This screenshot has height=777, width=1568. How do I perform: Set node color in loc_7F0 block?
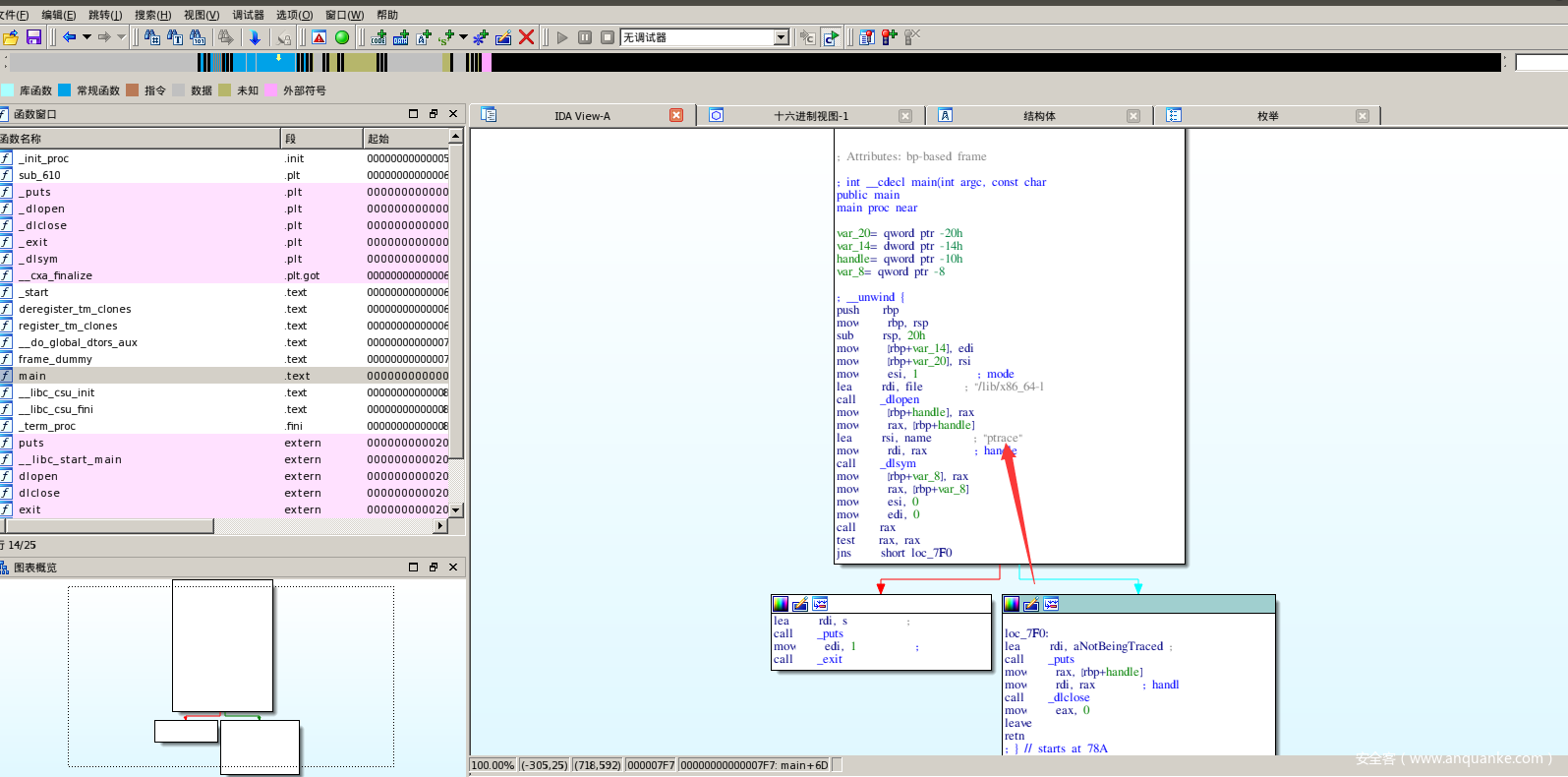pos(1012,604)
